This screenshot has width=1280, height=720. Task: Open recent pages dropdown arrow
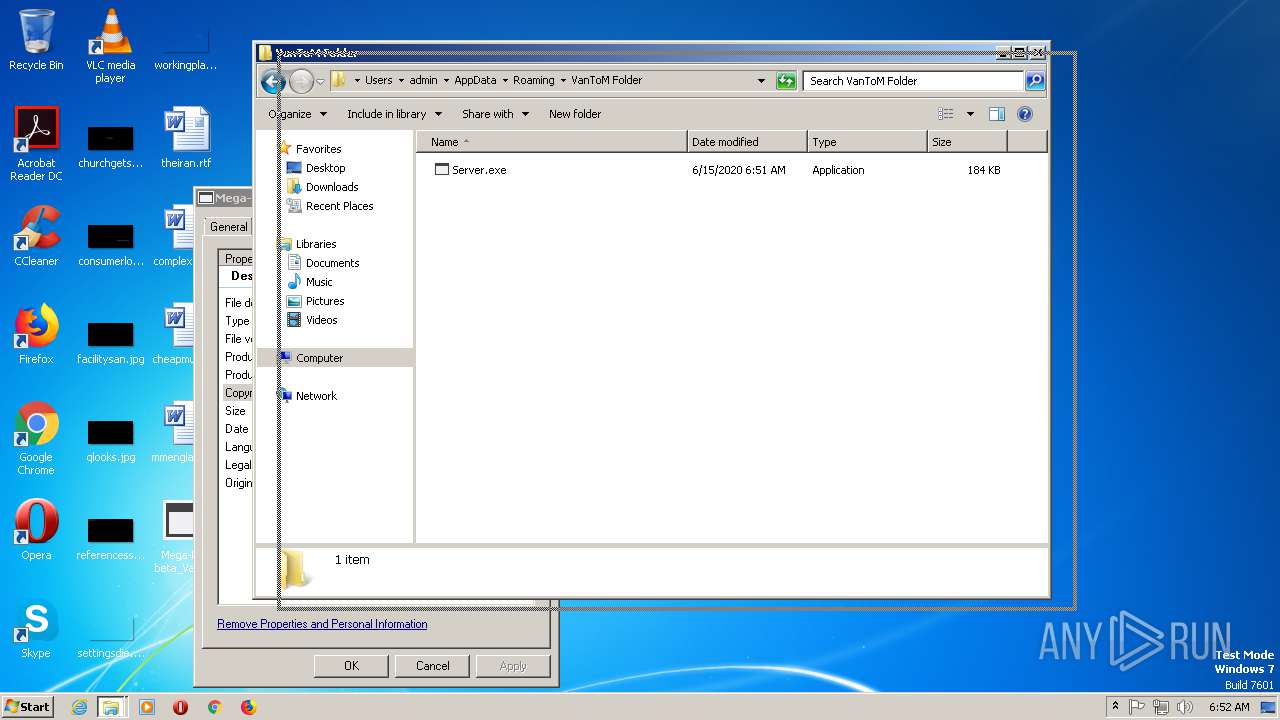(x=320, y=81)
